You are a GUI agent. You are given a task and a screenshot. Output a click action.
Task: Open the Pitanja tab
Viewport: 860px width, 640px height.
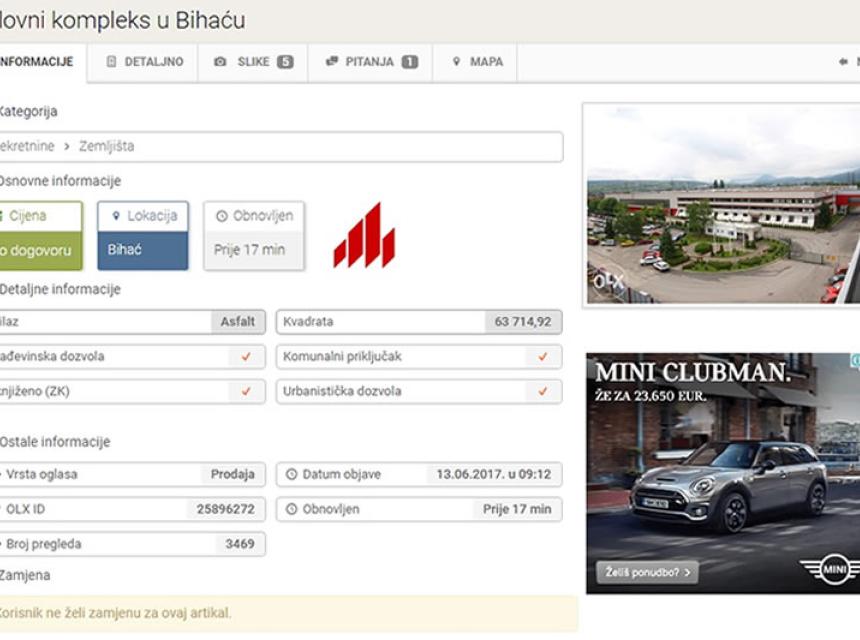click(x=370, y=62)
